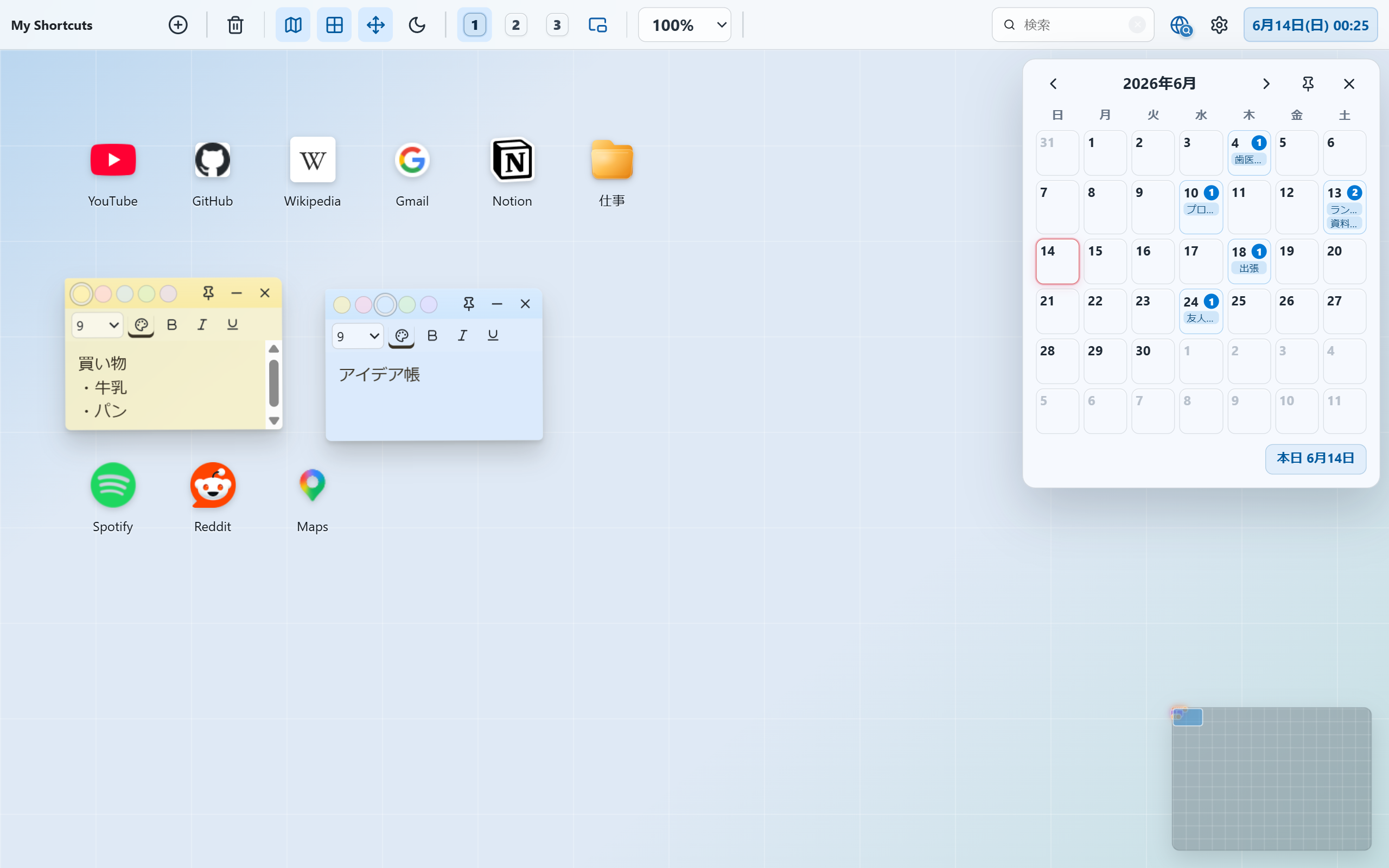Open the Gmail shortcut
The width and height of the screenshot is (1389, 868).
coord(412,172)
